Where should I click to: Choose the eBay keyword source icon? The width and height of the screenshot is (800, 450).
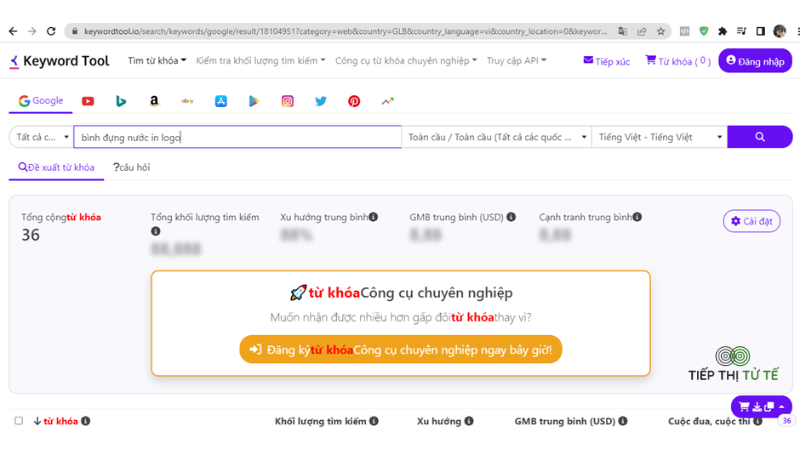coord(187,101)
